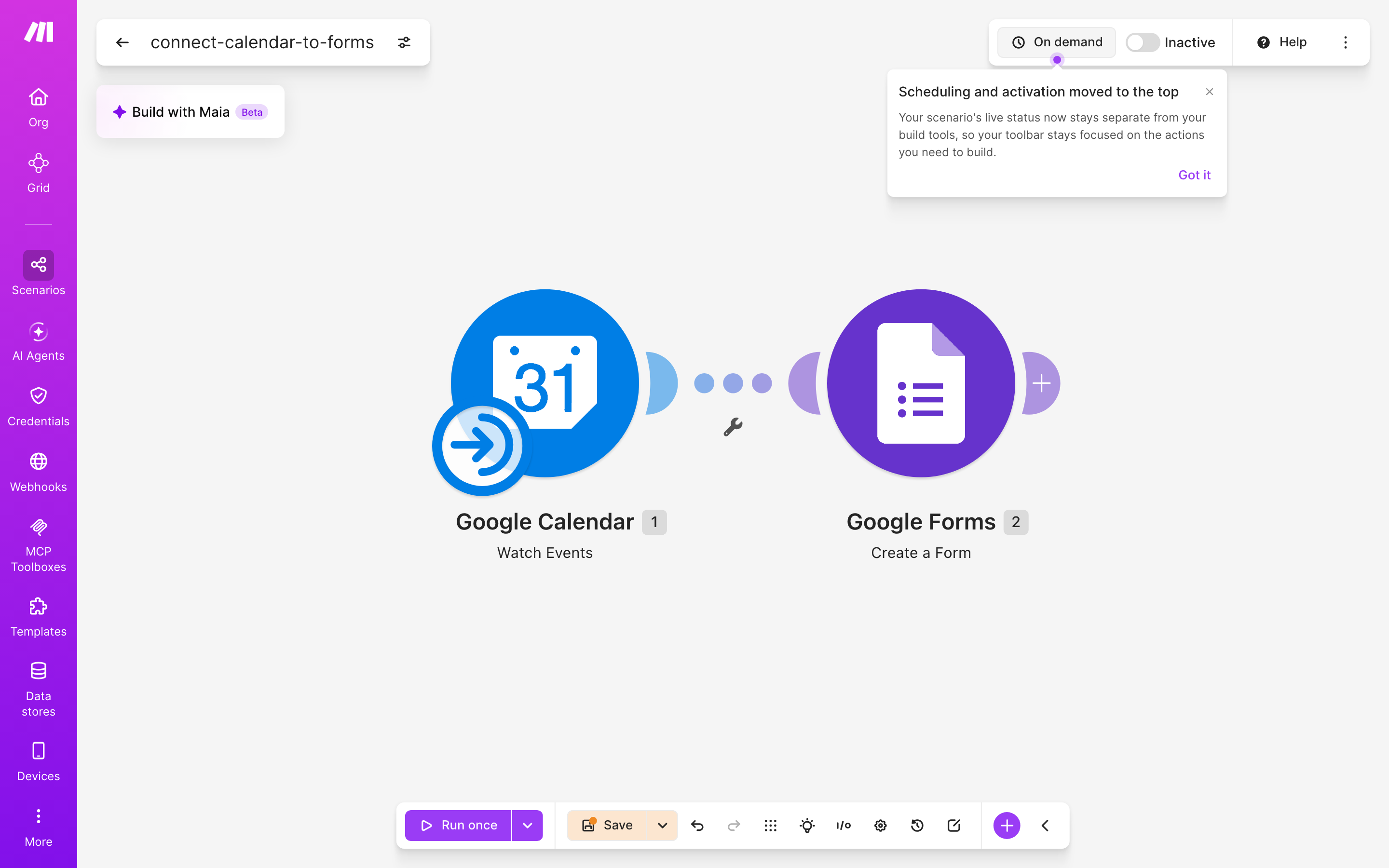Click the Make logo in sidebar
The width and height of the screenshot is (1389, 868).
tap(39, 32)
